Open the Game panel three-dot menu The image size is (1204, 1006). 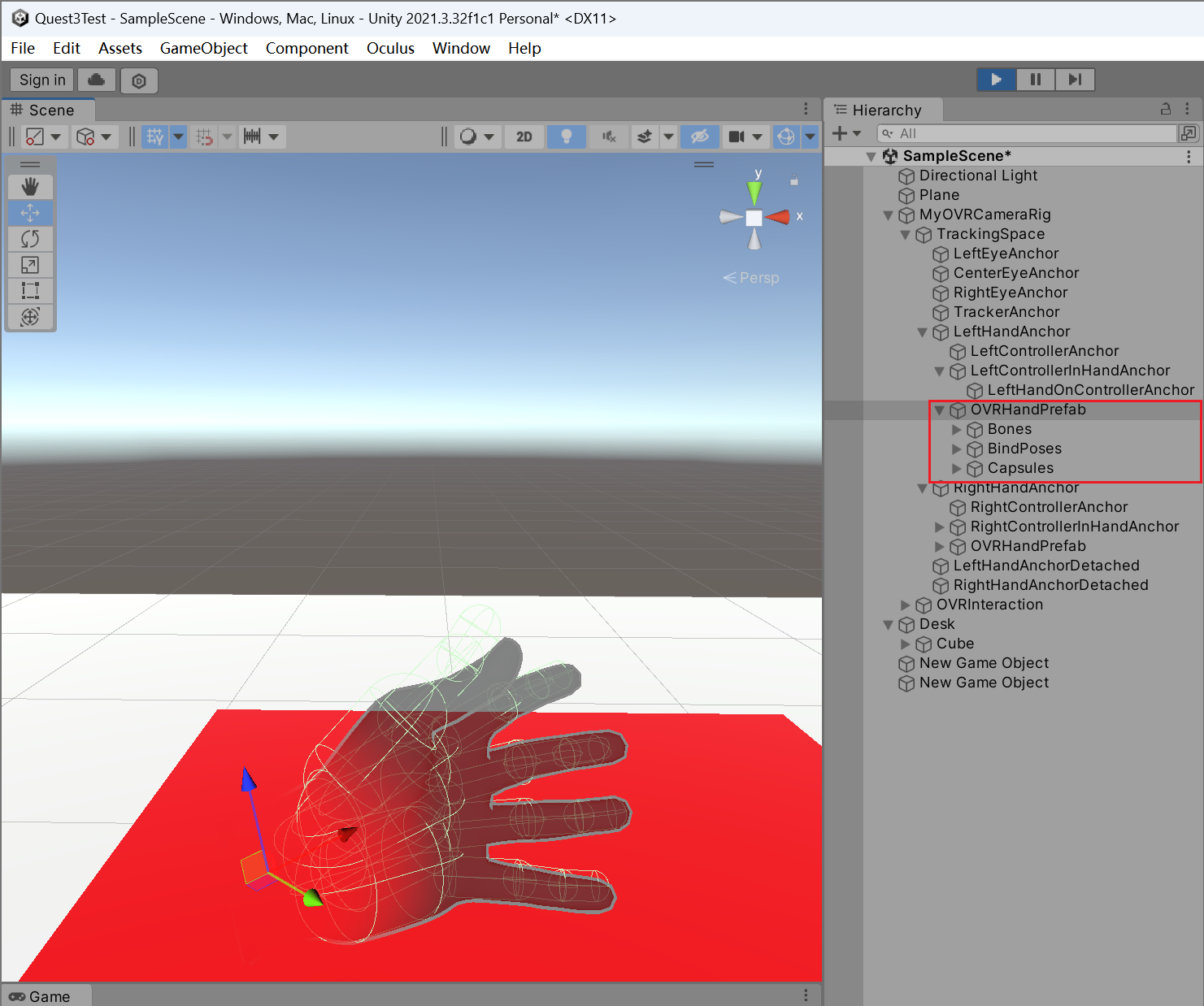[x=806, y=995]
